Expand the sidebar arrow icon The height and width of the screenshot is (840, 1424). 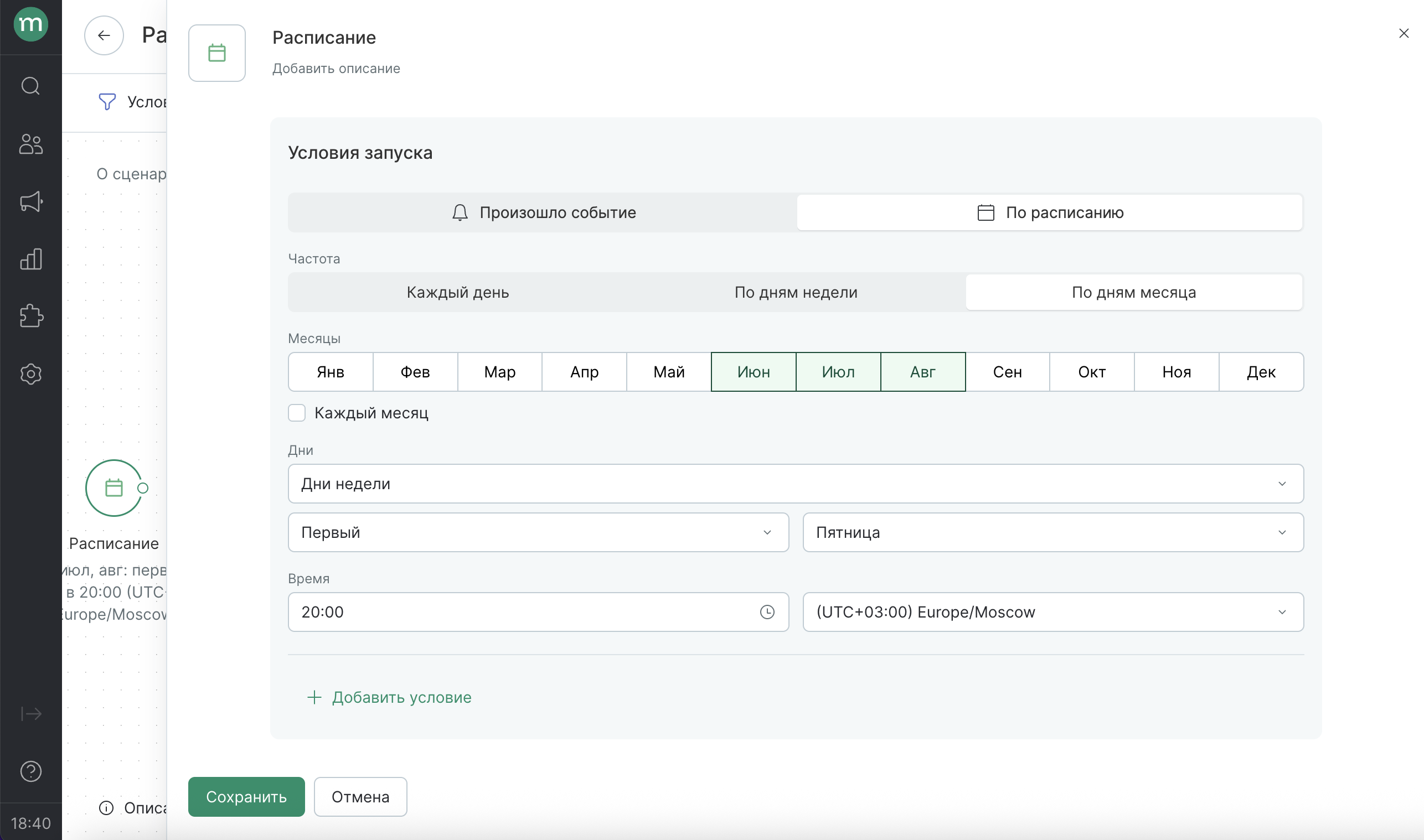(30, 714)
